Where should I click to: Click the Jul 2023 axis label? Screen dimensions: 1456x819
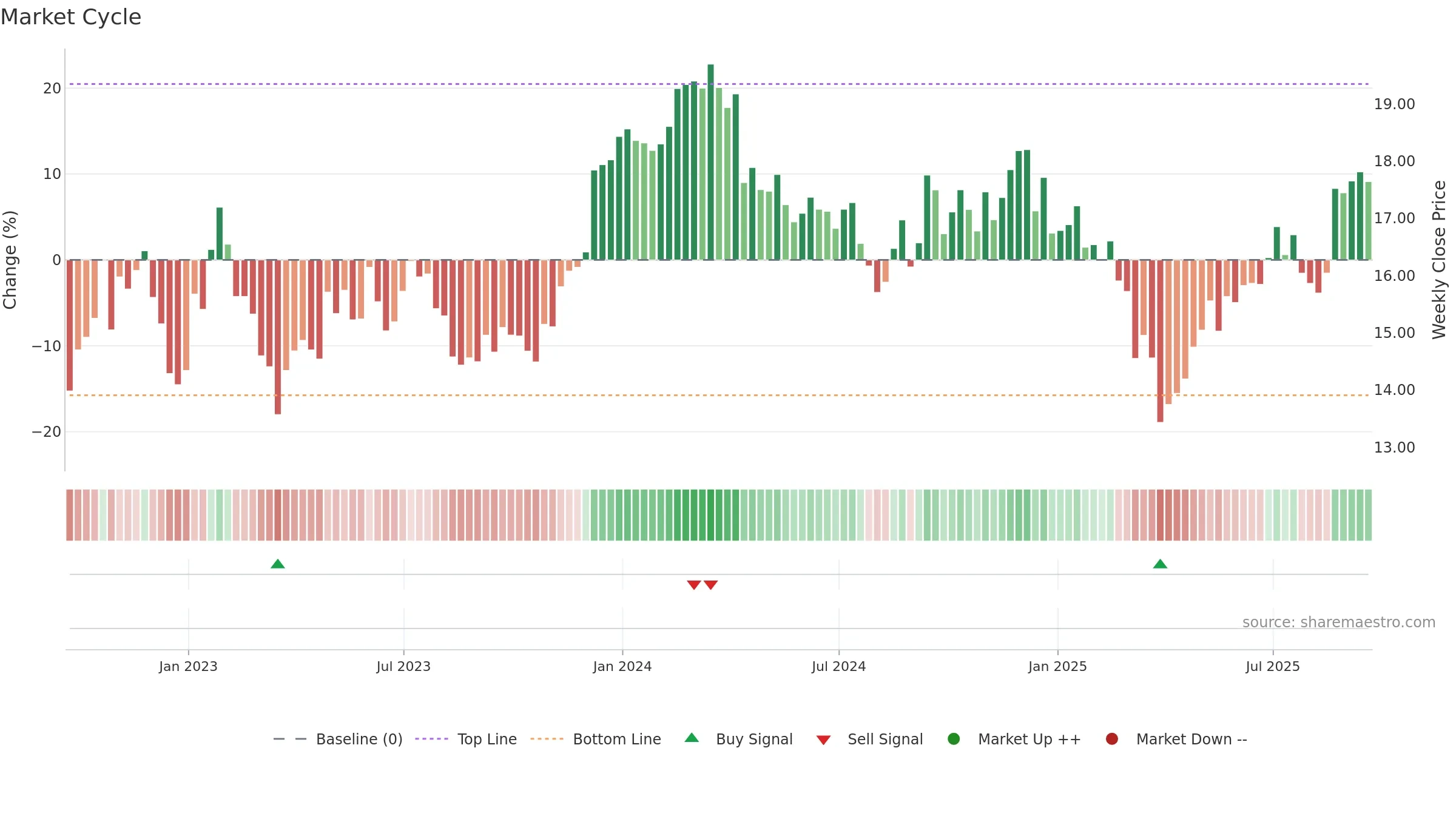tap(403, 666)
